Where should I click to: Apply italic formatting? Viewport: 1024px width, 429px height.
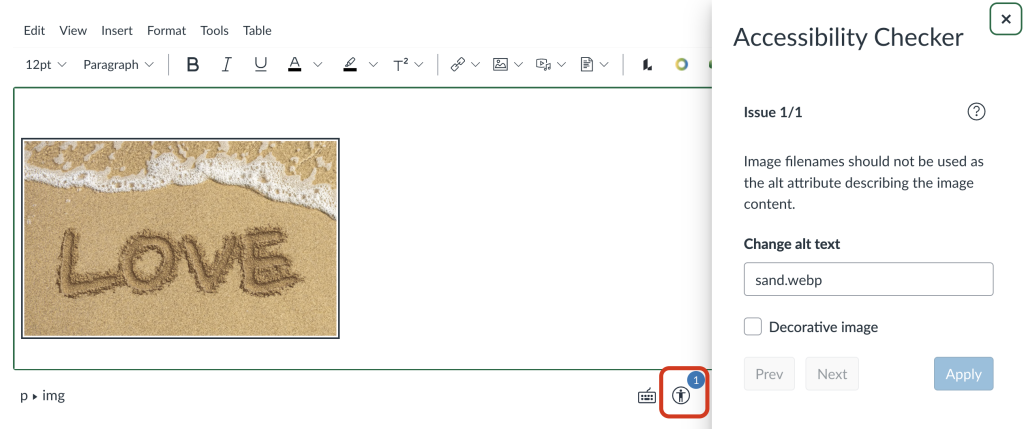click(227, 65)
